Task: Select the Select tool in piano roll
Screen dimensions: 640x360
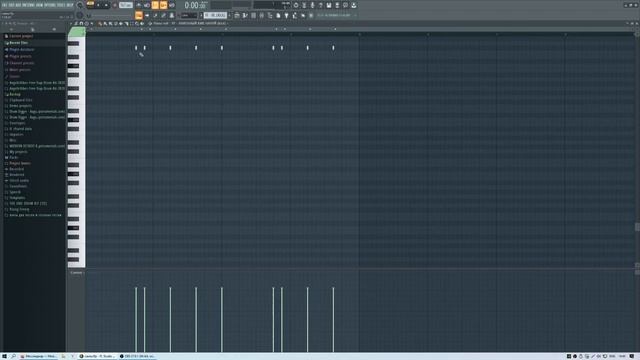Action: click(x=132, y=24)
